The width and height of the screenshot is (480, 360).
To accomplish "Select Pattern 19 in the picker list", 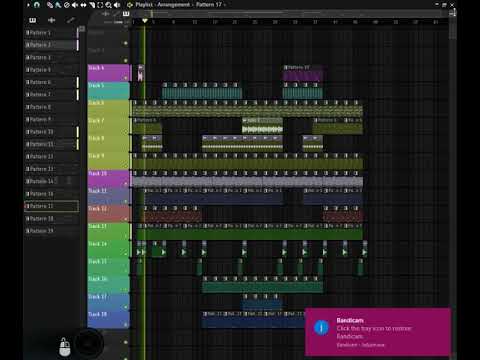I will pos(51,231).
